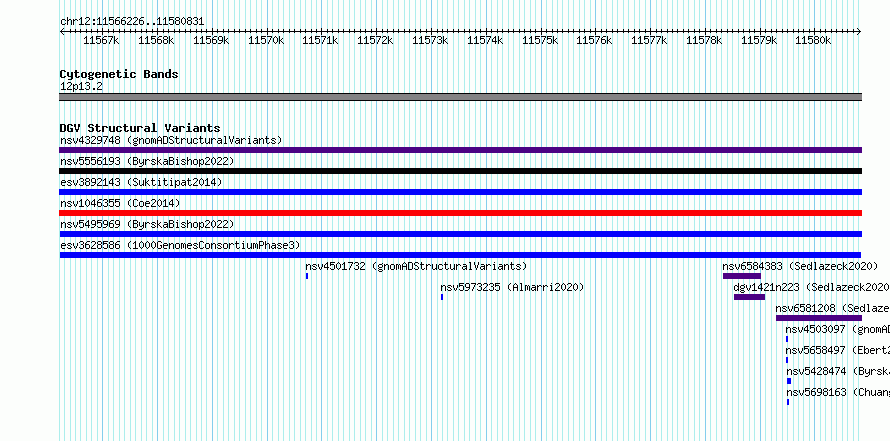Click the black nsv5556193 variant bar
Viewport: 890px width, 441px height.
click(460, 171)
